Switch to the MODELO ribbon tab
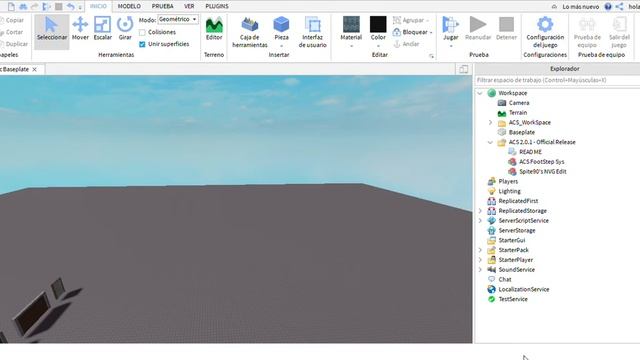The height and width of the screenshot is (360, 640). tap(129, 6)
